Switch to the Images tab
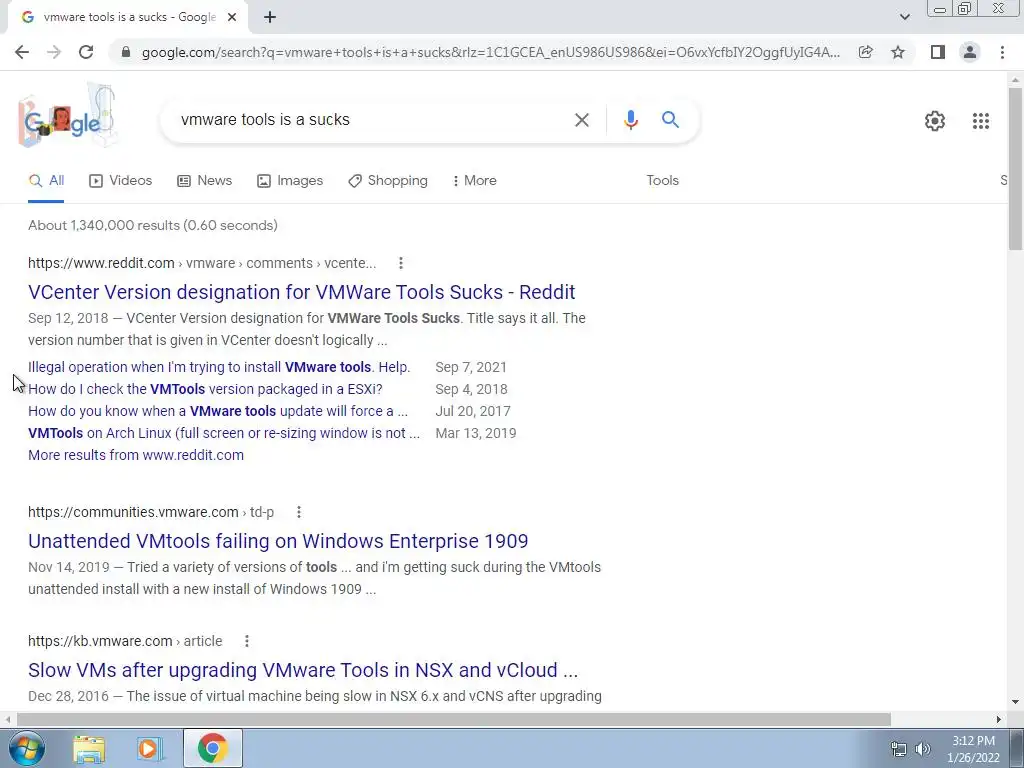 [290, 181]
